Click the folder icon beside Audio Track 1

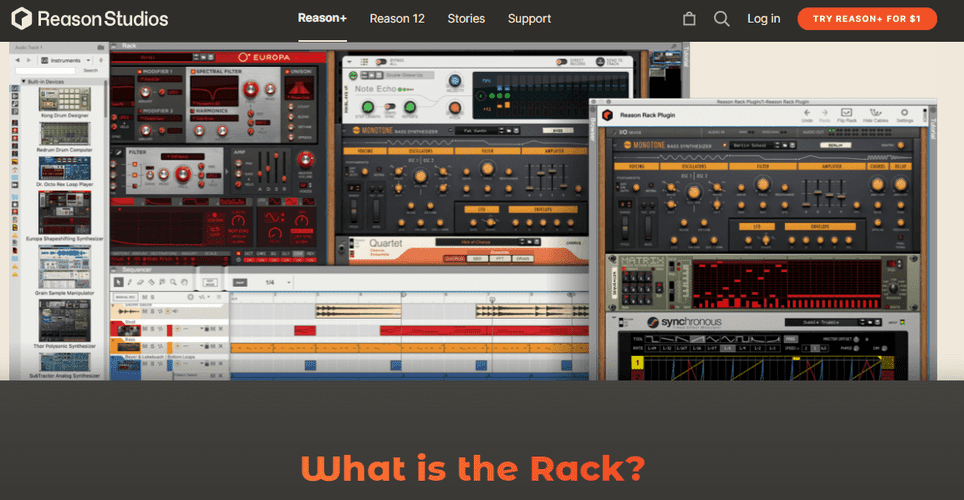click(101, 47)
